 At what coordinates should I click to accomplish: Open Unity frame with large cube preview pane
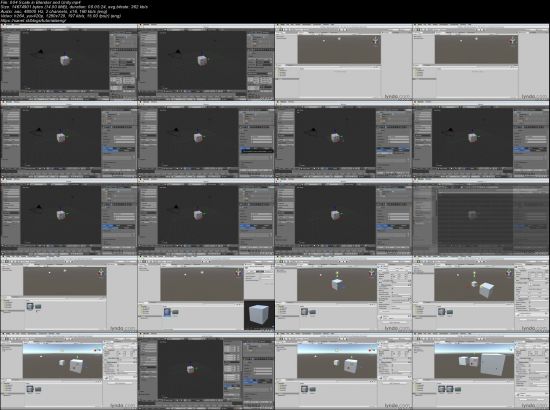[206, 294]
